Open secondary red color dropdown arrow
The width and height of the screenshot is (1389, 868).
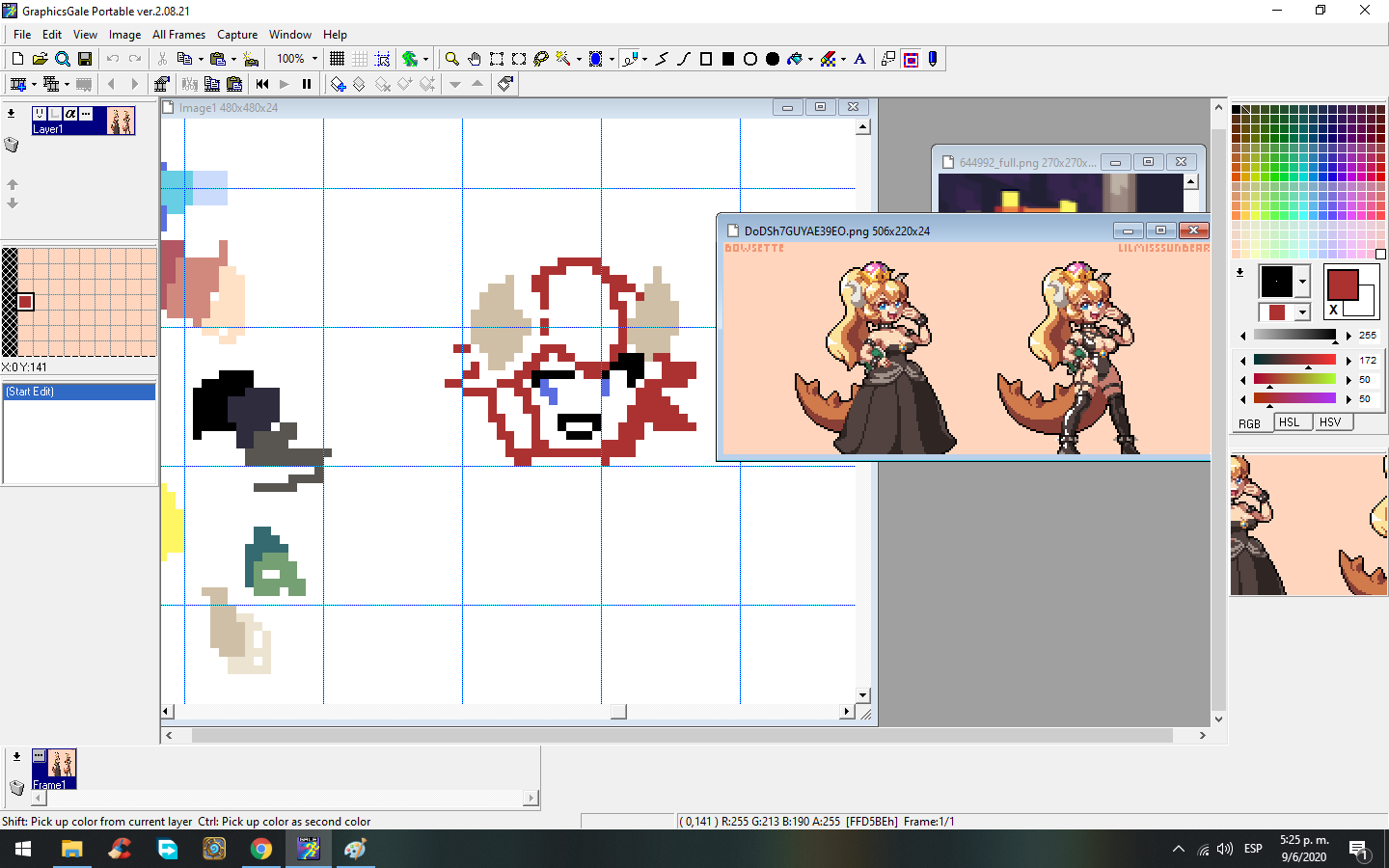click(1302, 312)
